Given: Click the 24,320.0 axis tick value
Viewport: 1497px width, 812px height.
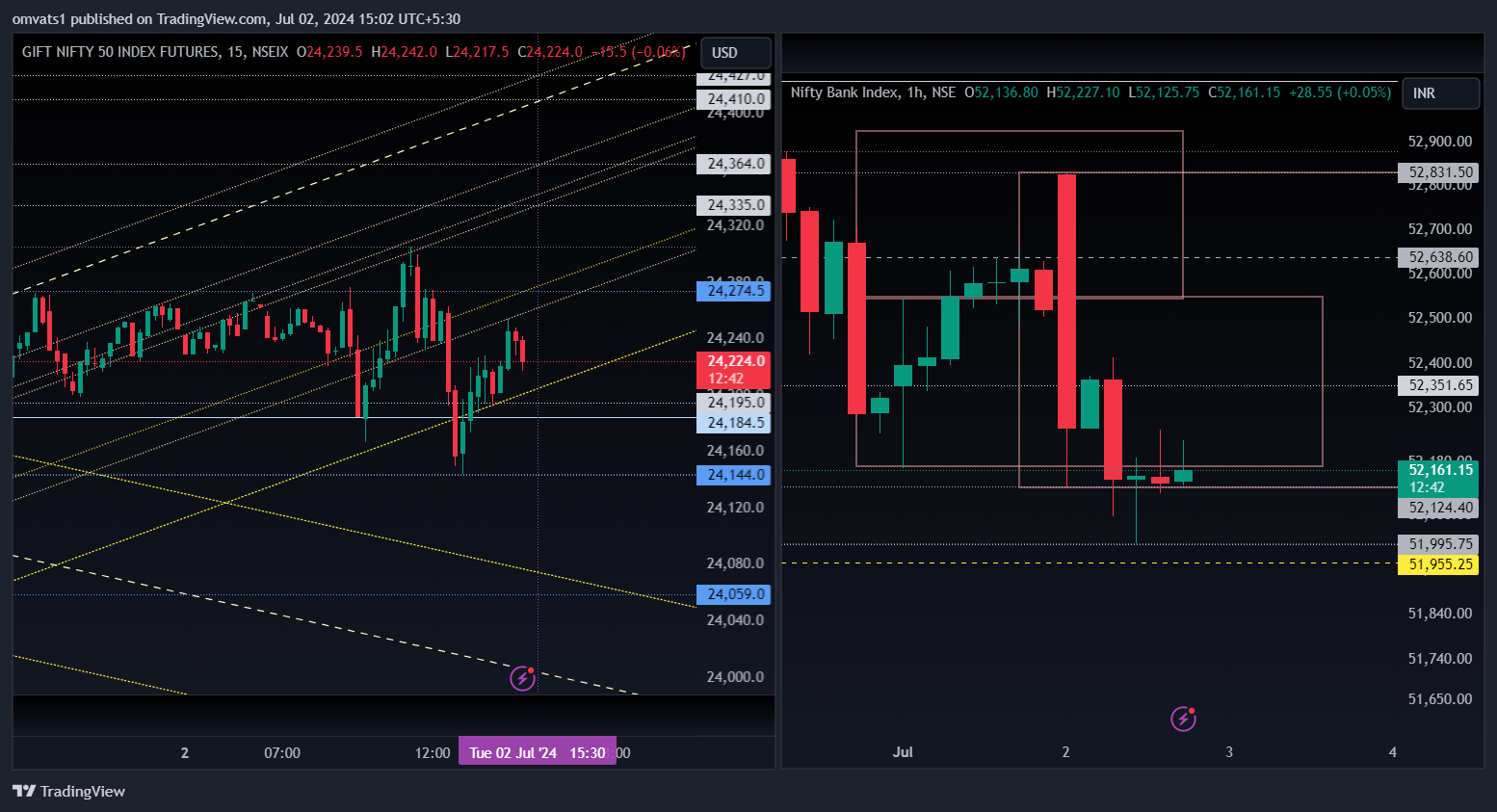Looking at the screenshot, I should tap(735, 225).
